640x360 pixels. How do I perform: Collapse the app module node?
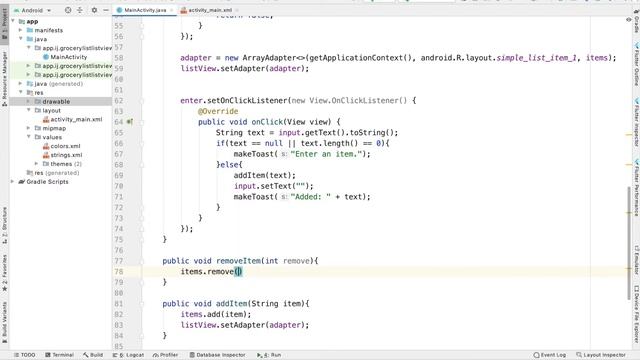coord(13,21)
